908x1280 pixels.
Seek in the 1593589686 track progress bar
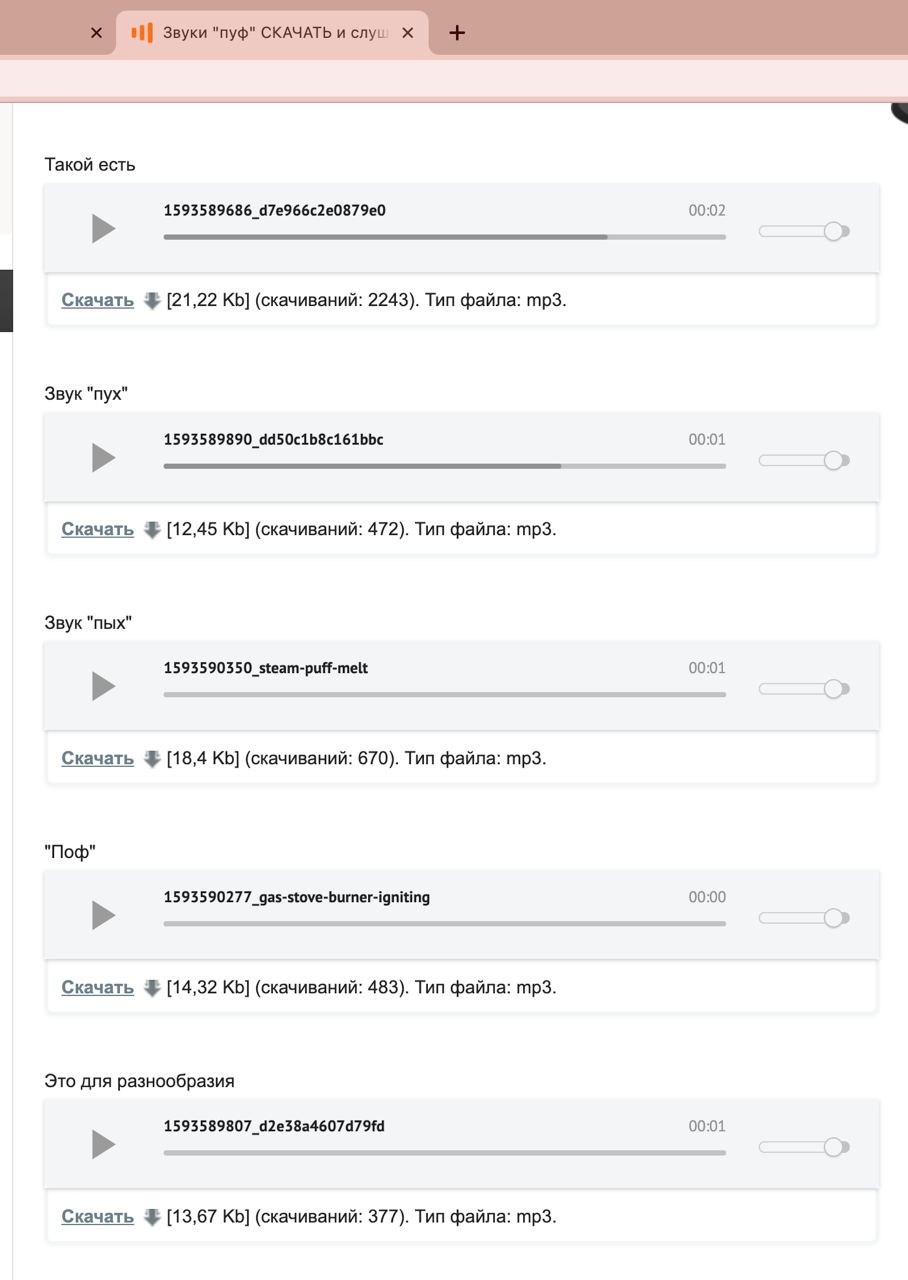[445, 237]
